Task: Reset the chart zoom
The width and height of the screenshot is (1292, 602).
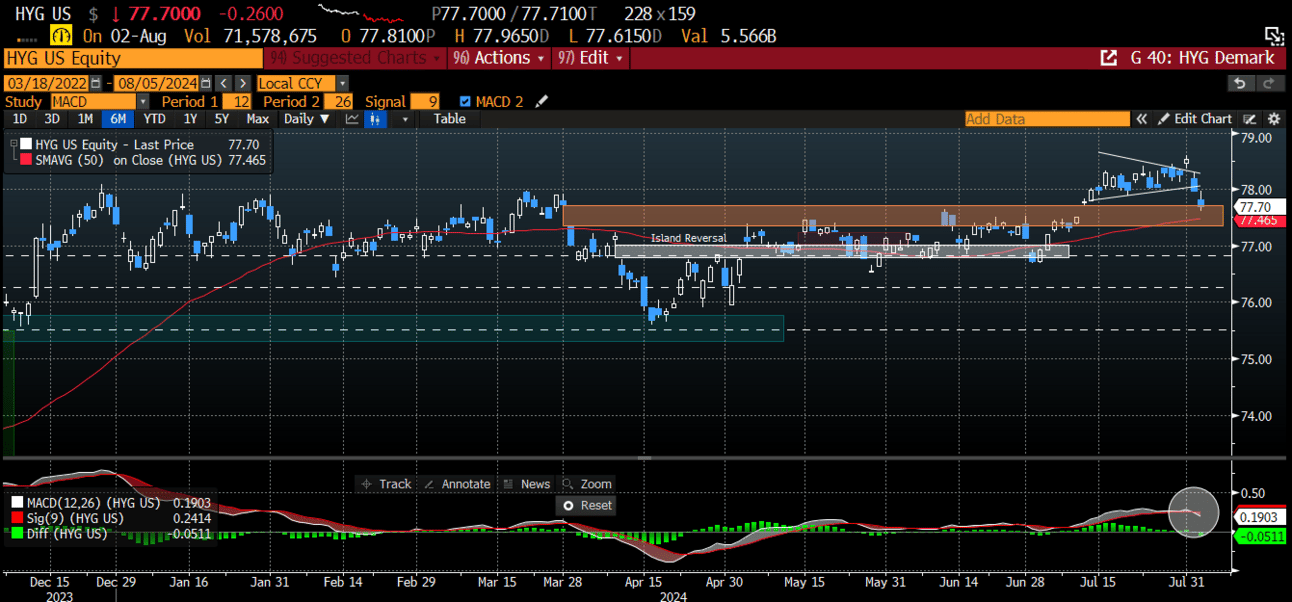Action: click(587, 505)
